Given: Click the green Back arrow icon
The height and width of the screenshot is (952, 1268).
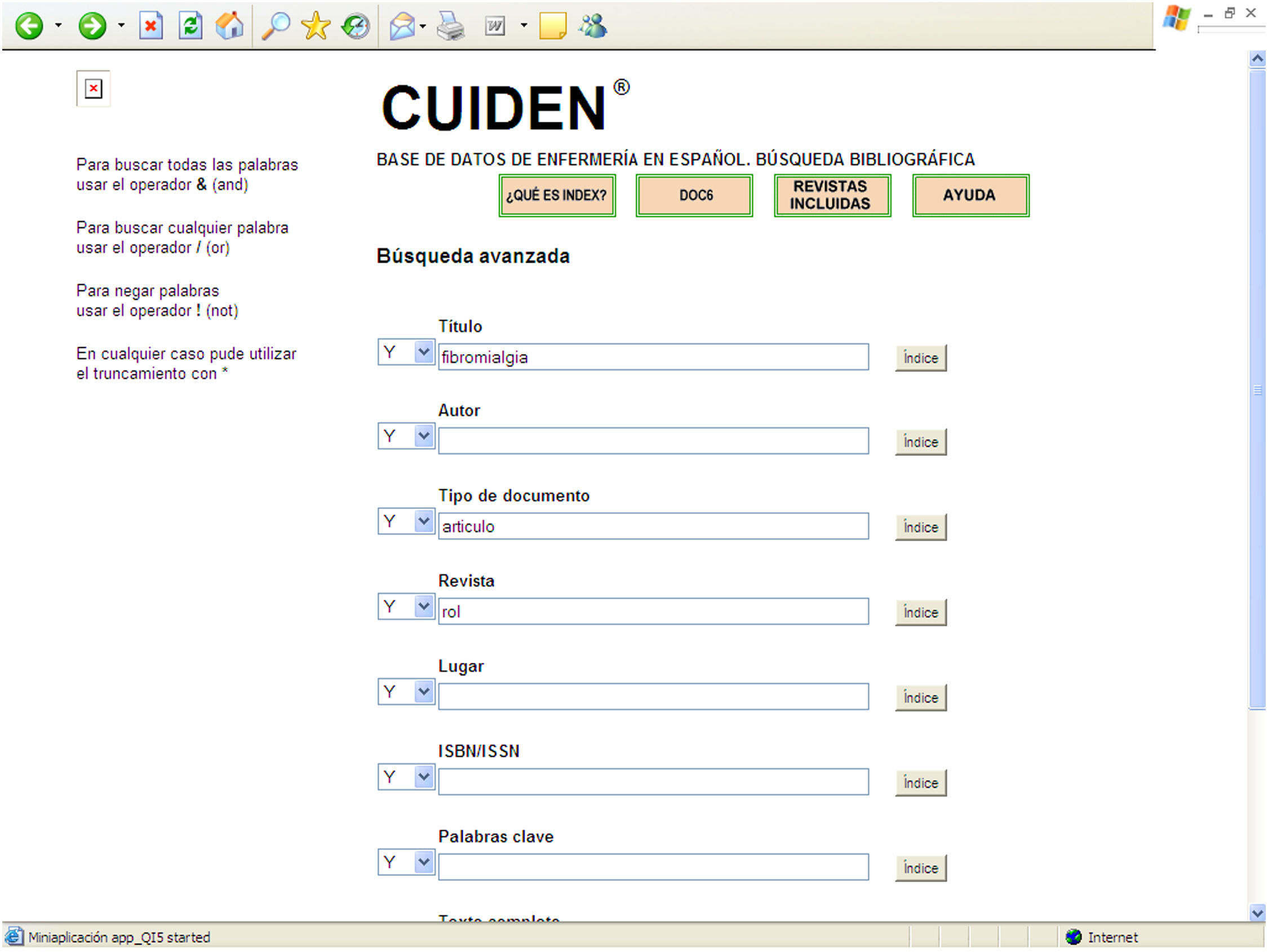Looking at the screenshot, I should coord(29,26).
